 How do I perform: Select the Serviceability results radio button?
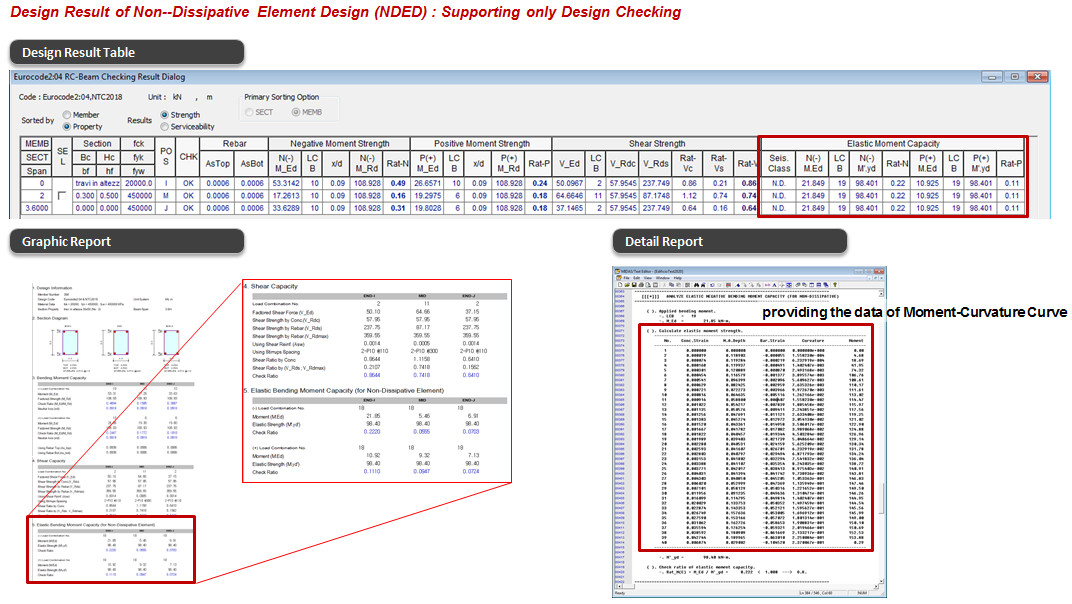(164, 127)
